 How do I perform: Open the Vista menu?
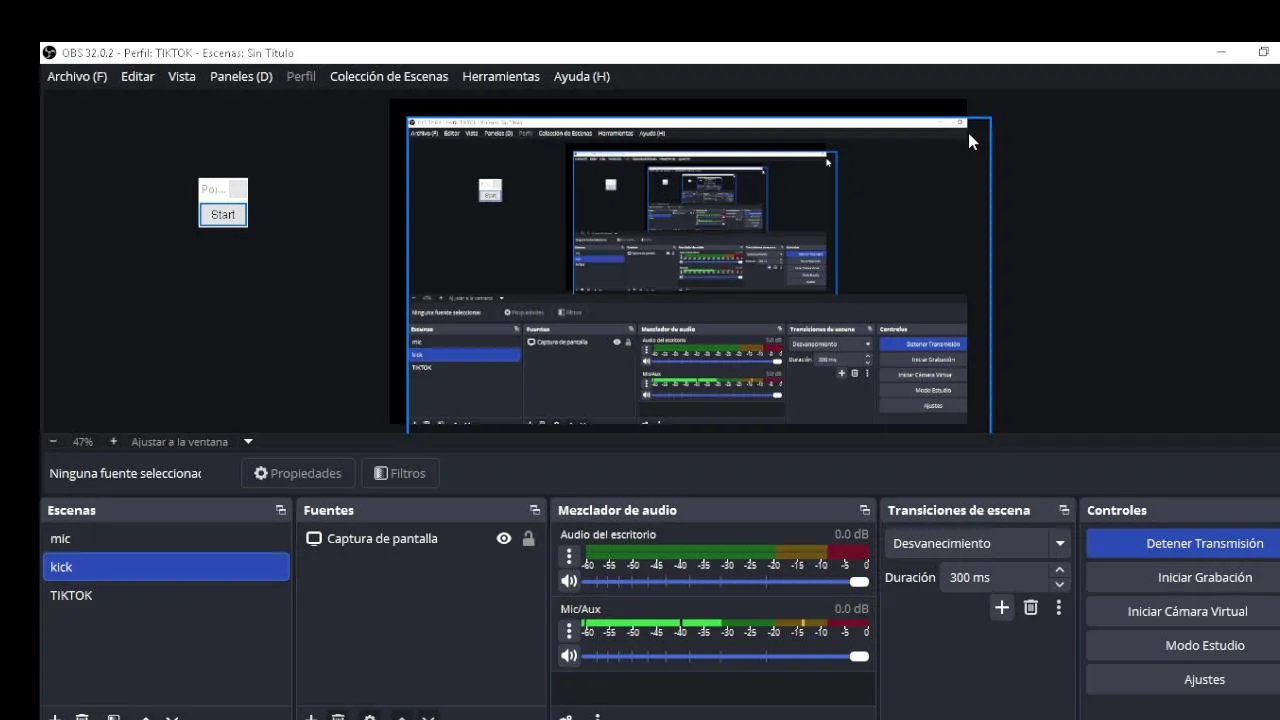coord(182,76)
